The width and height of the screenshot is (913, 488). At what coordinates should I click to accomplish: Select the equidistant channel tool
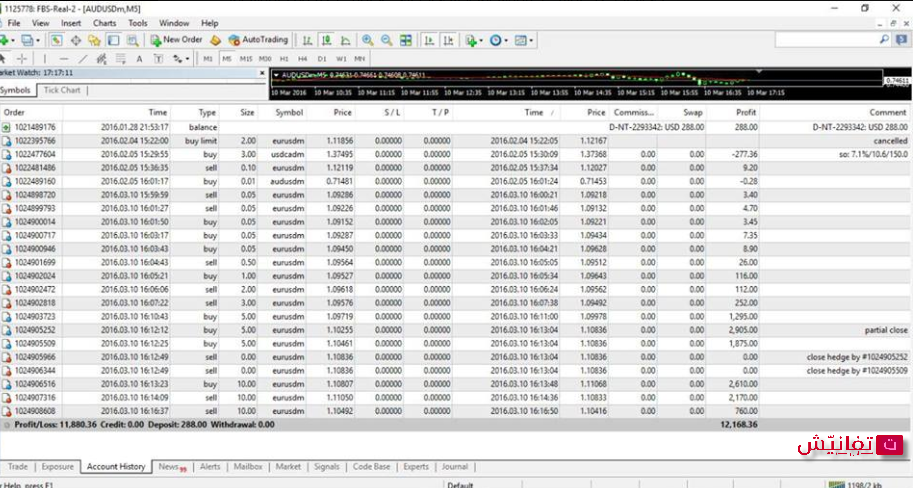point(101,59)
